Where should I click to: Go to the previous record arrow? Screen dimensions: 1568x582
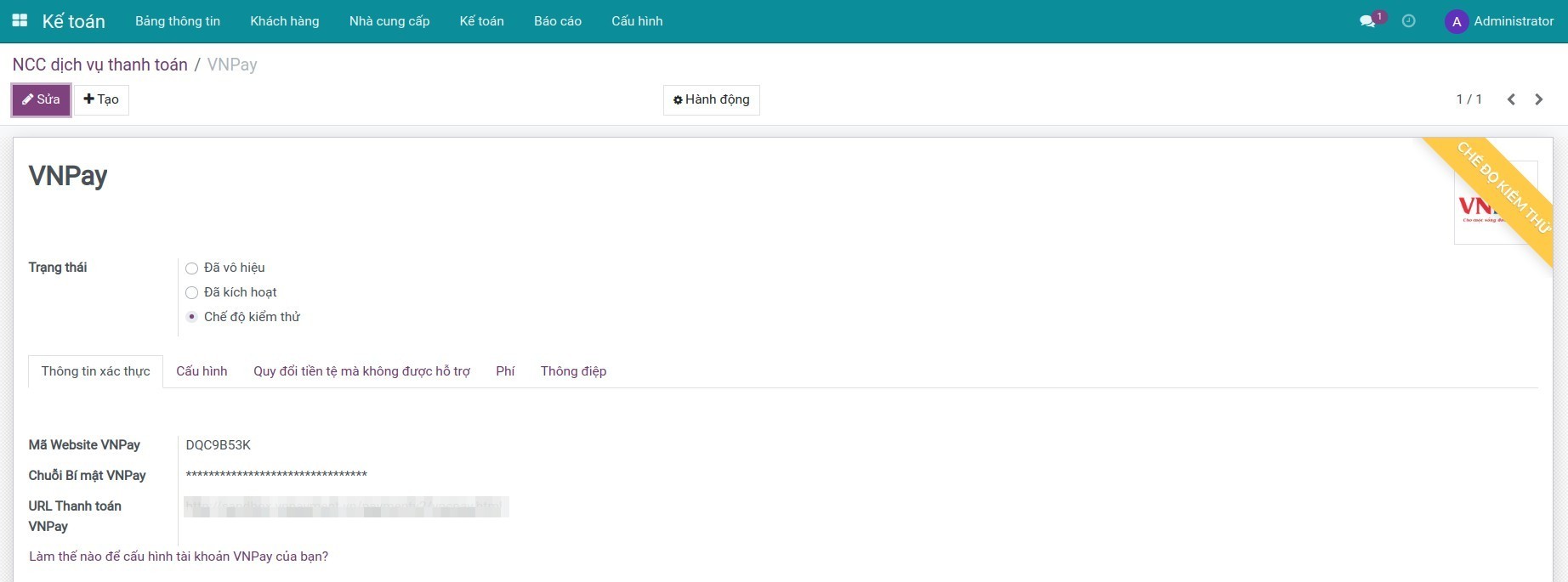pyautogui.click(x=1511, y=99)
